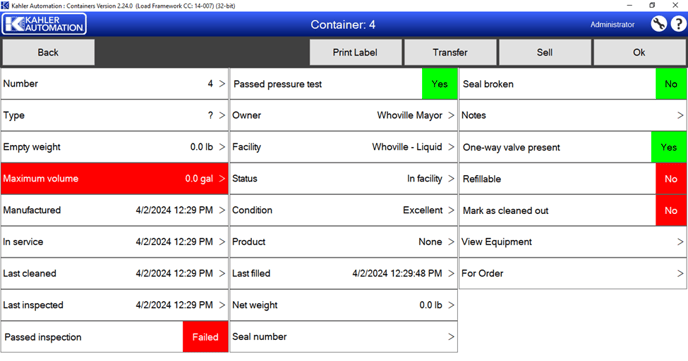Restore down the application window

[652, 5]
